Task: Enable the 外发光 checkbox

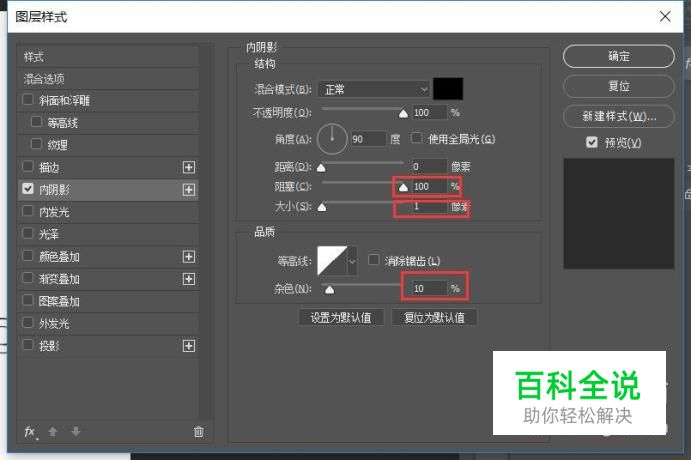Action: (28, 323)
